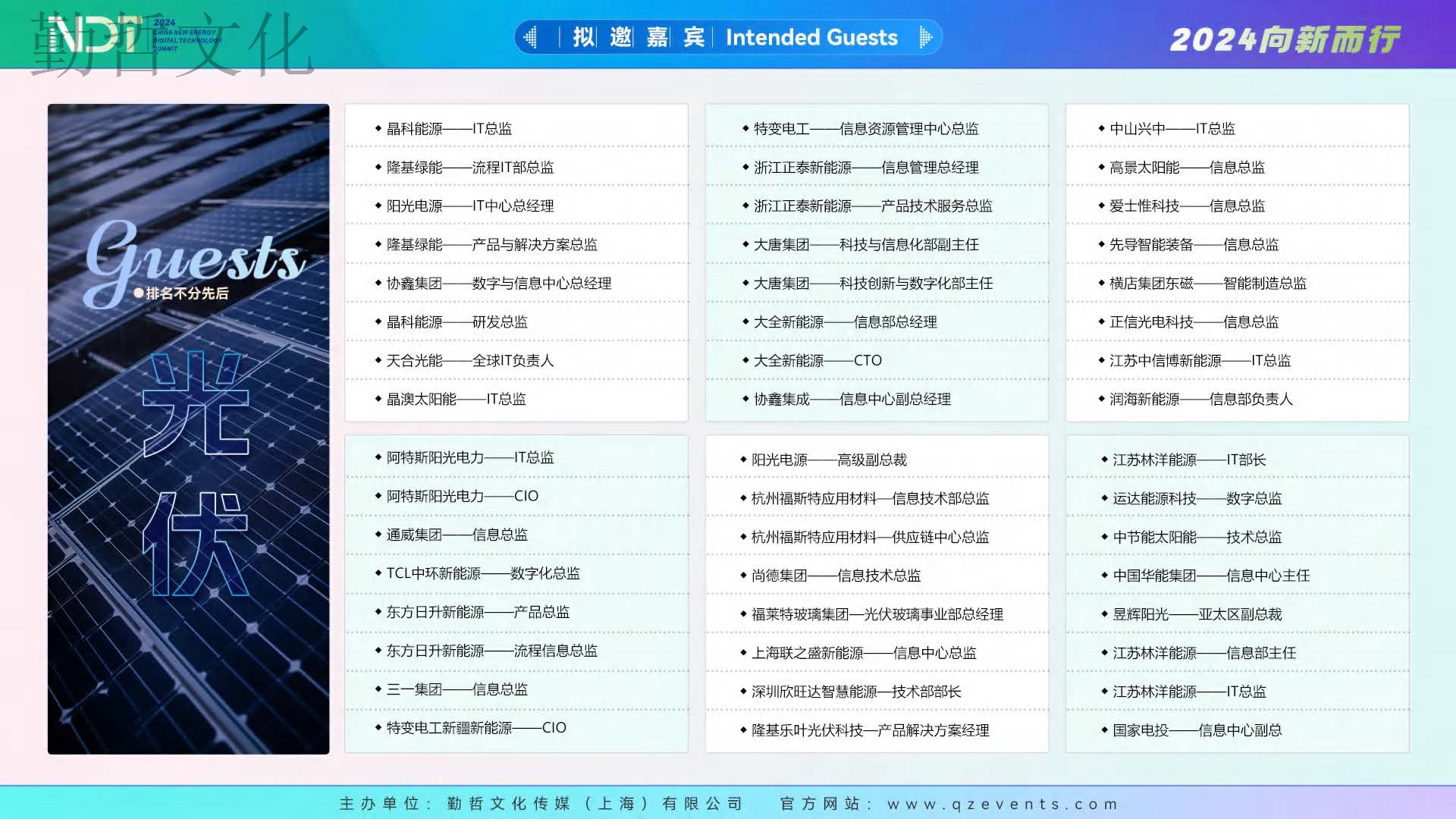Click the left arrow icon beside 拟邀嘉宾

coord(530,37)
